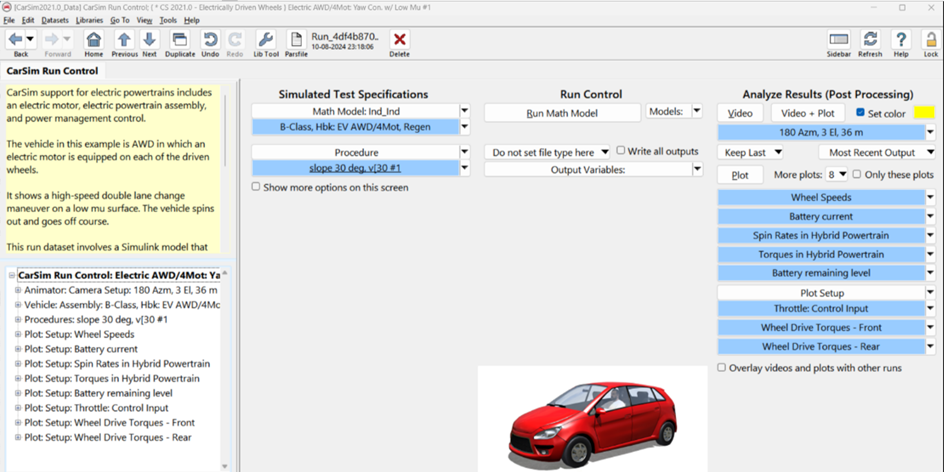Screen dimensions: 944x472
Task: Collapse the CarSim Run Control root node
Action: [12, 275]
